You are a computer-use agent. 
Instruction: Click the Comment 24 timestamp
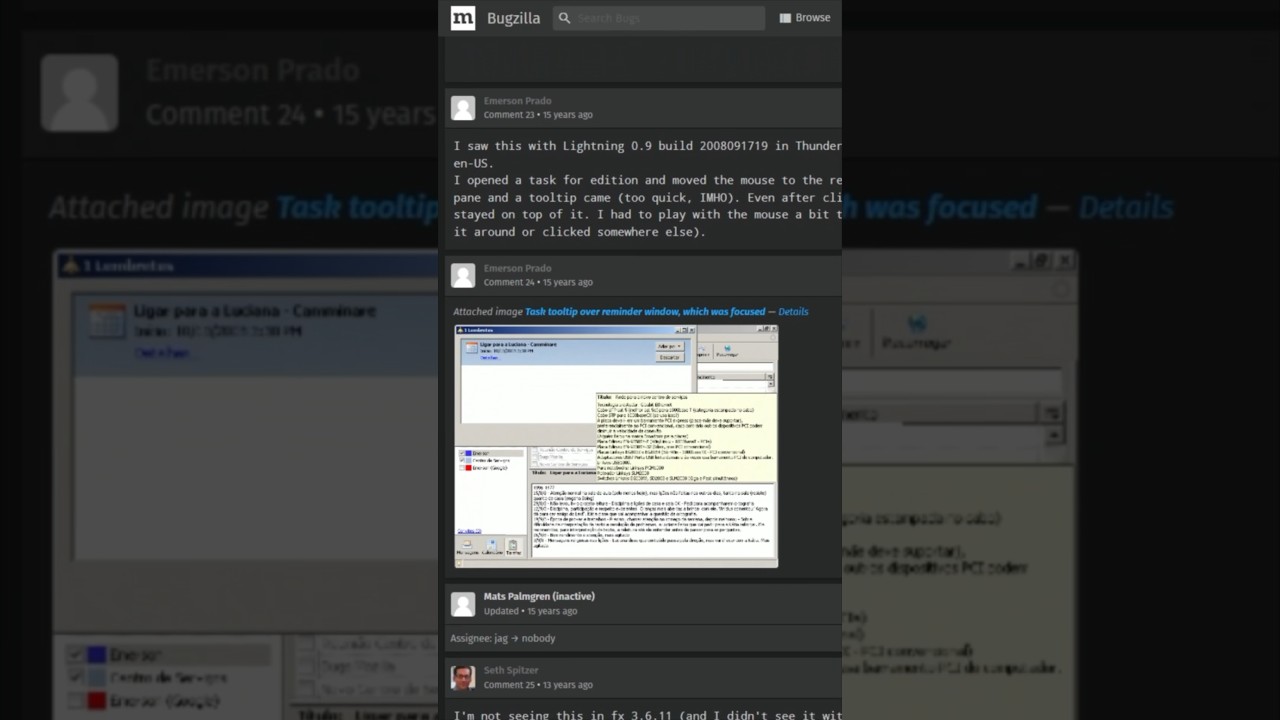(567, 282)
